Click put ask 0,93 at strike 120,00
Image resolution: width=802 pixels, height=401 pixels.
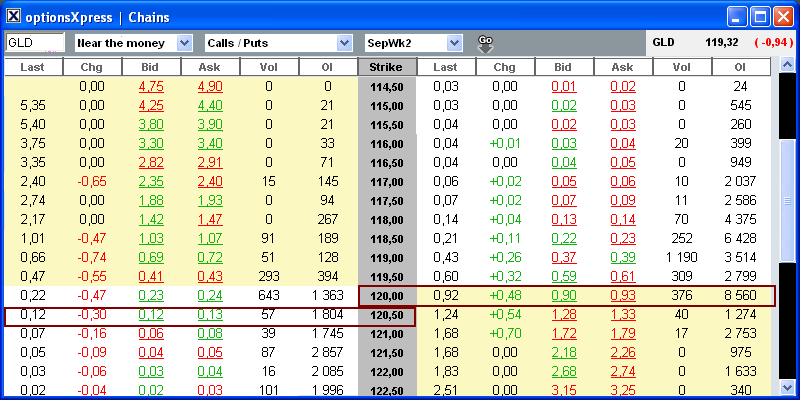click(x=622, y=296)
